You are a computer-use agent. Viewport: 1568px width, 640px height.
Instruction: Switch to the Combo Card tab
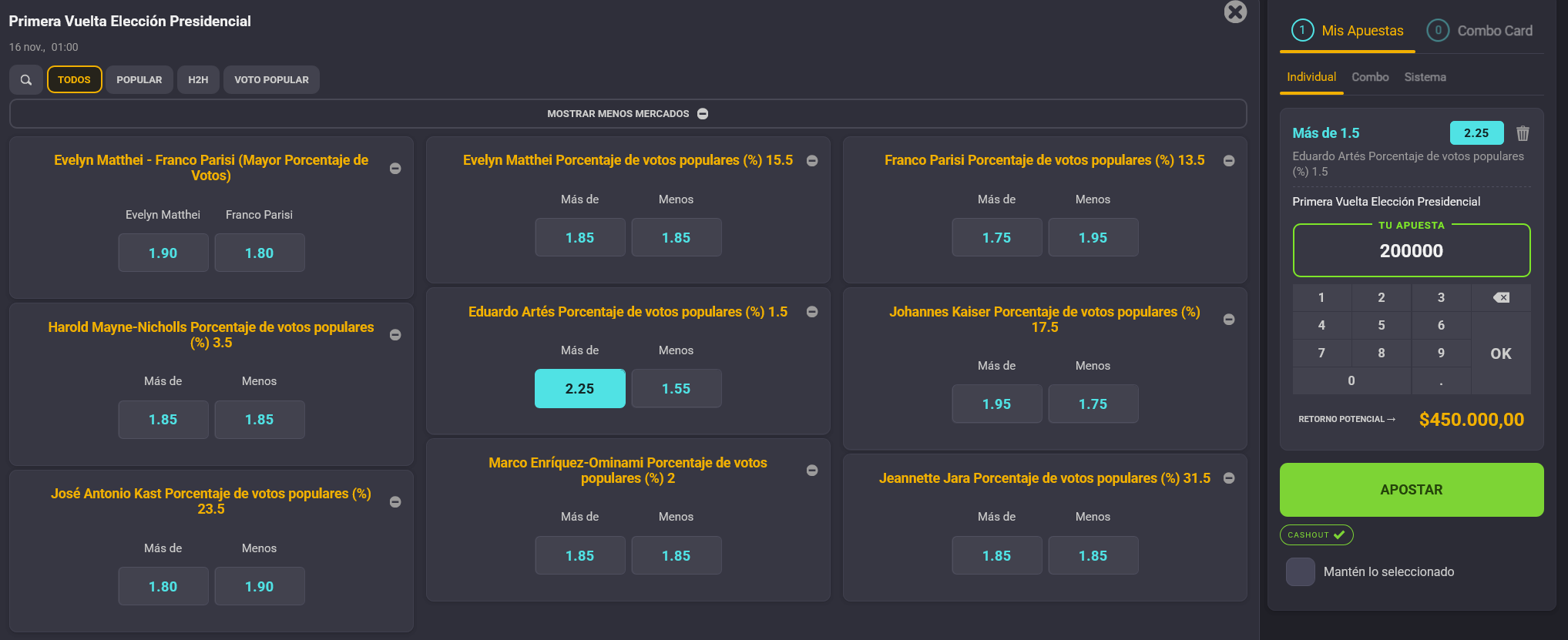click(x=1479, y=31)
